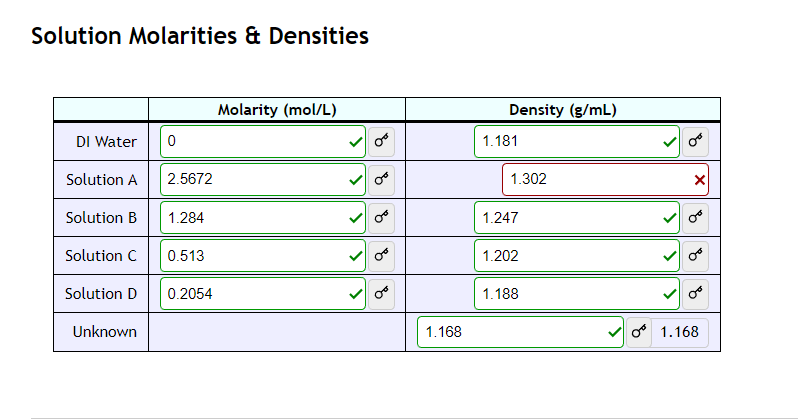This screenshot has height=419, width=798.
Task: Click the key icon beside Solution B density
Action: (695, 217)
